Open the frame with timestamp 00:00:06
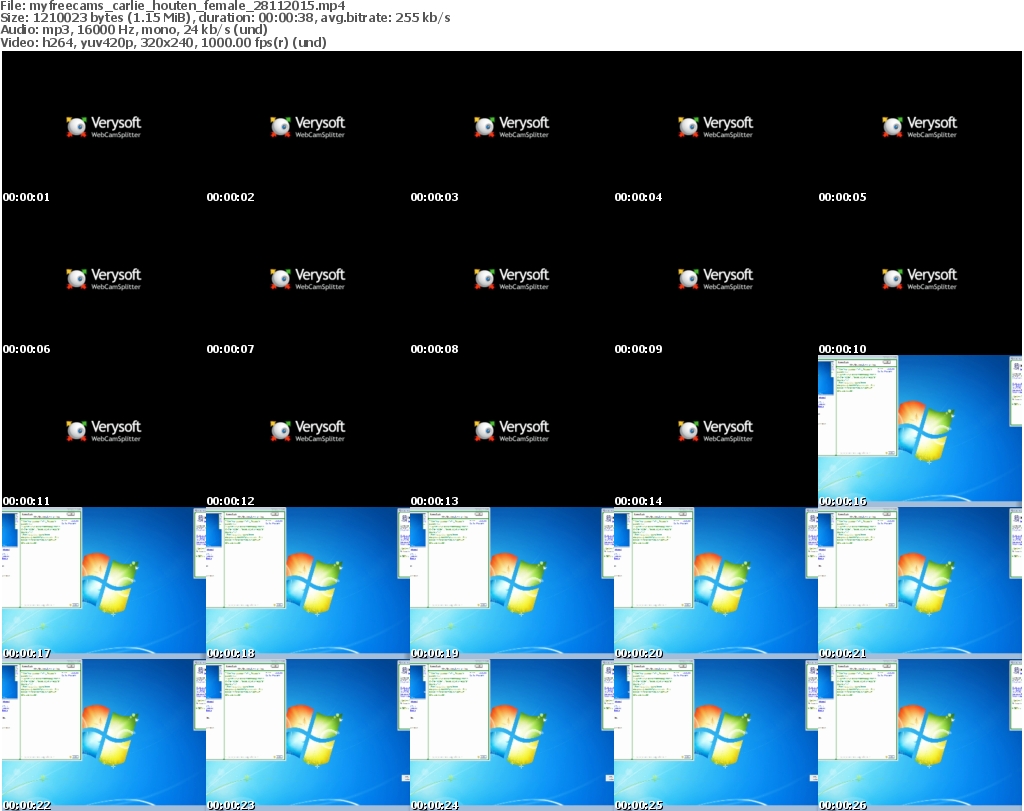Viewport: 1024px width, 811px height. click(104, 279)
